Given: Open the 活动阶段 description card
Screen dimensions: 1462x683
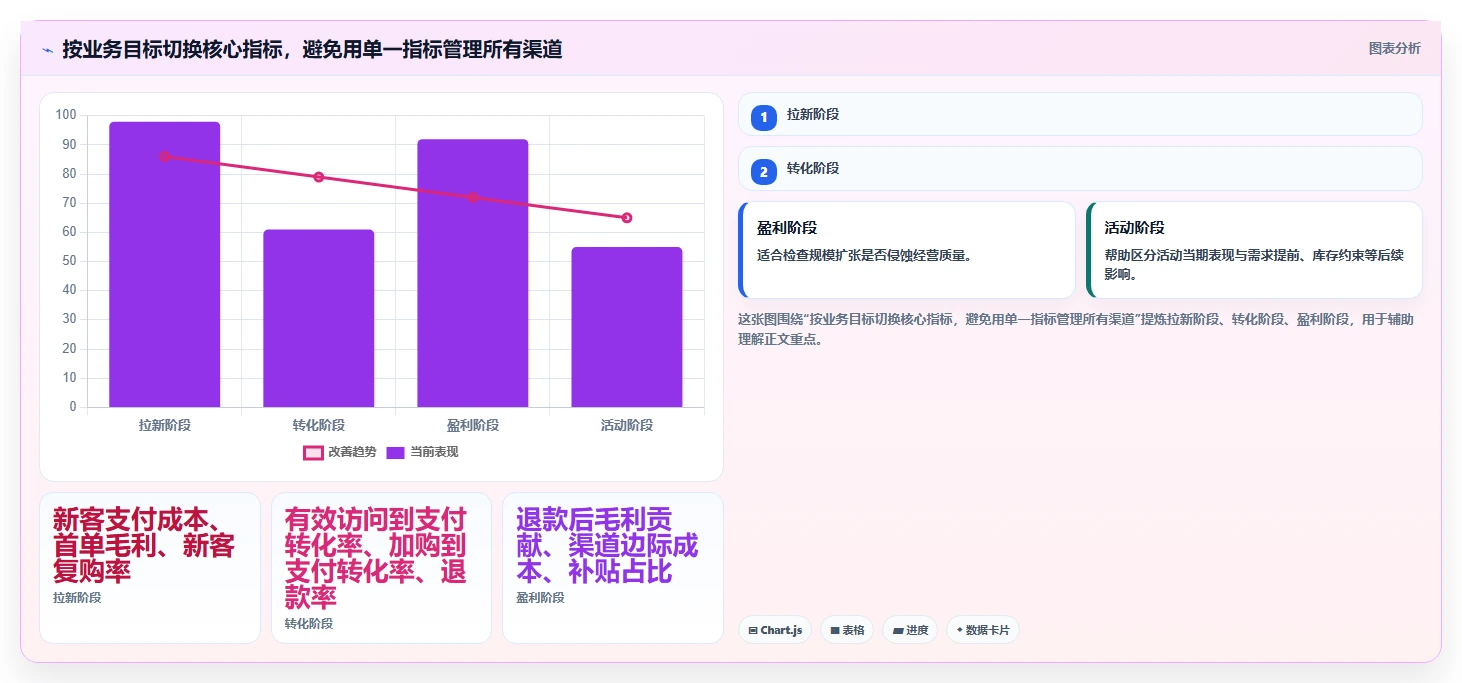Looking at the screenshot, I should pyautogui.click(x=1254, y=250).
